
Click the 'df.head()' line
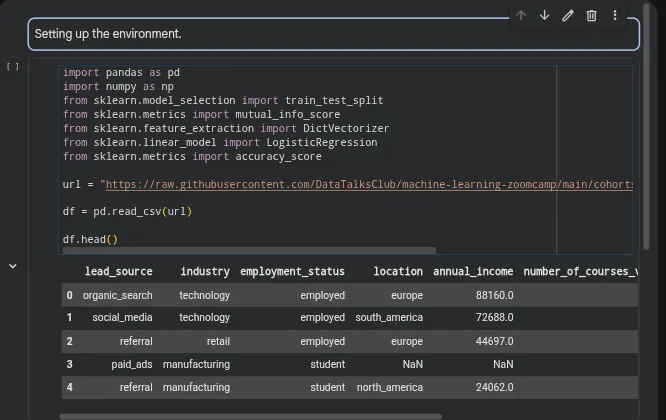(x=90, y=240)
